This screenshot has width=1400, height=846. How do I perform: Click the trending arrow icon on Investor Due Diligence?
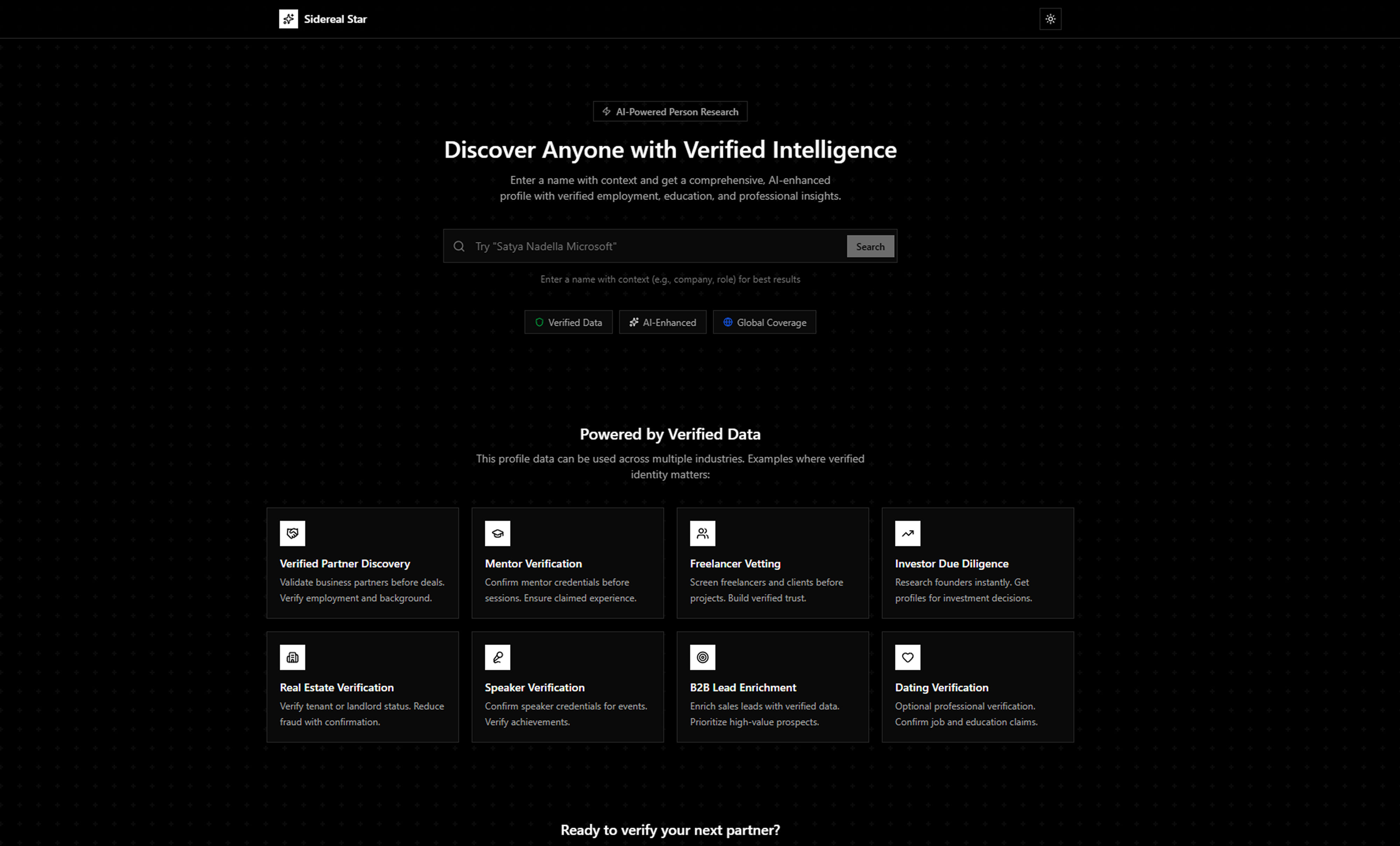tap(908, 533)
